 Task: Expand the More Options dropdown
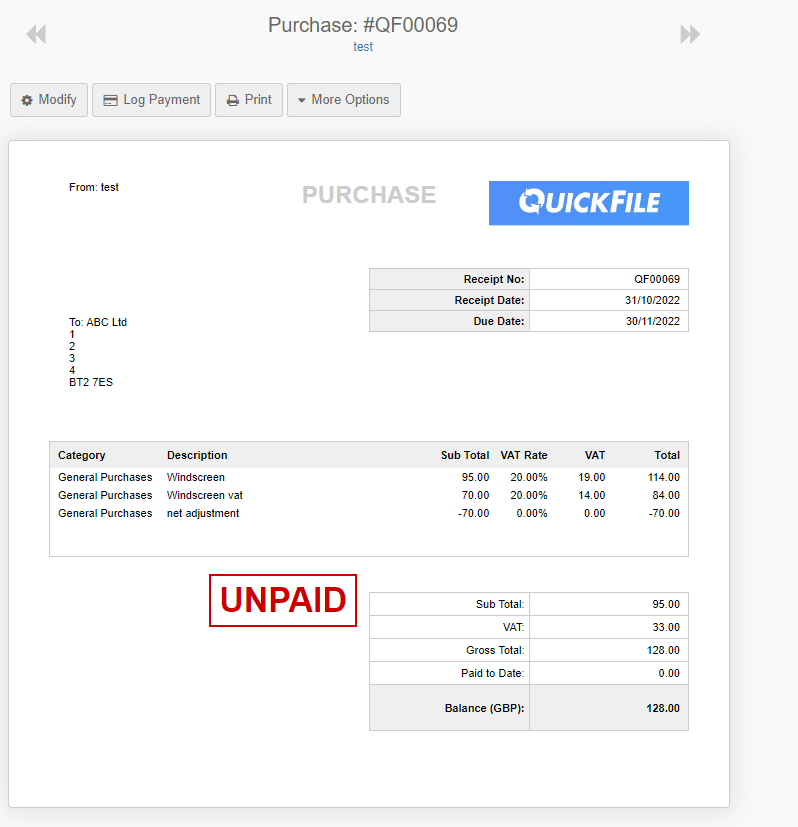[x=344, y=100]
